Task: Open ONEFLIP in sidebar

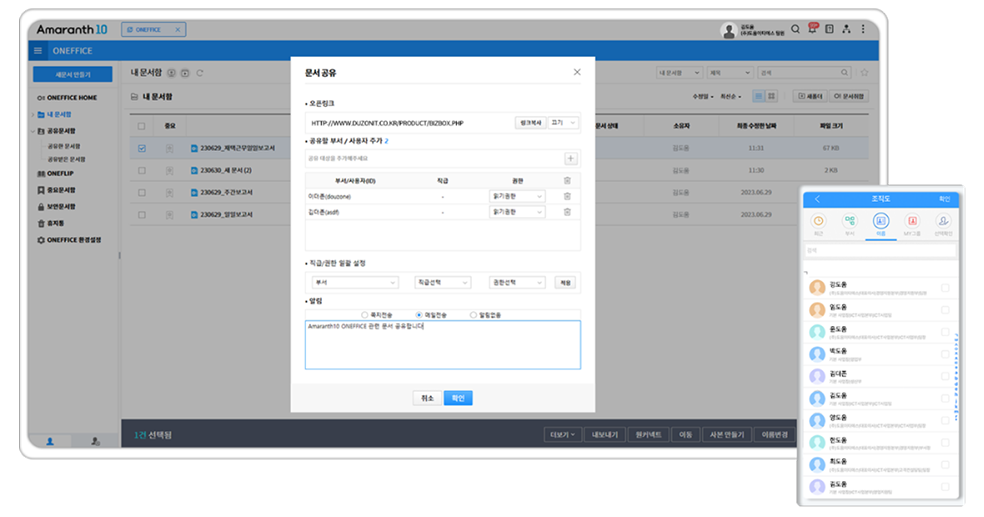Action: tap(55, 174)
